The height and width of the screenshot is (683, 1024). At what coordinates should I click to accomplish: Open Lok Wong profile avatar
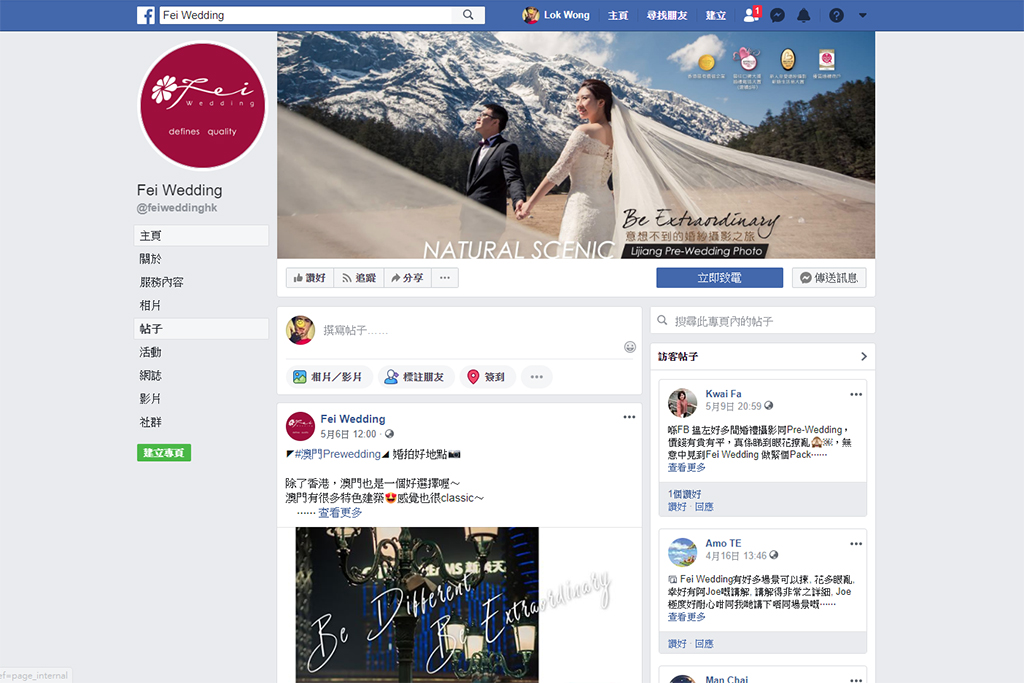(530, 15)
